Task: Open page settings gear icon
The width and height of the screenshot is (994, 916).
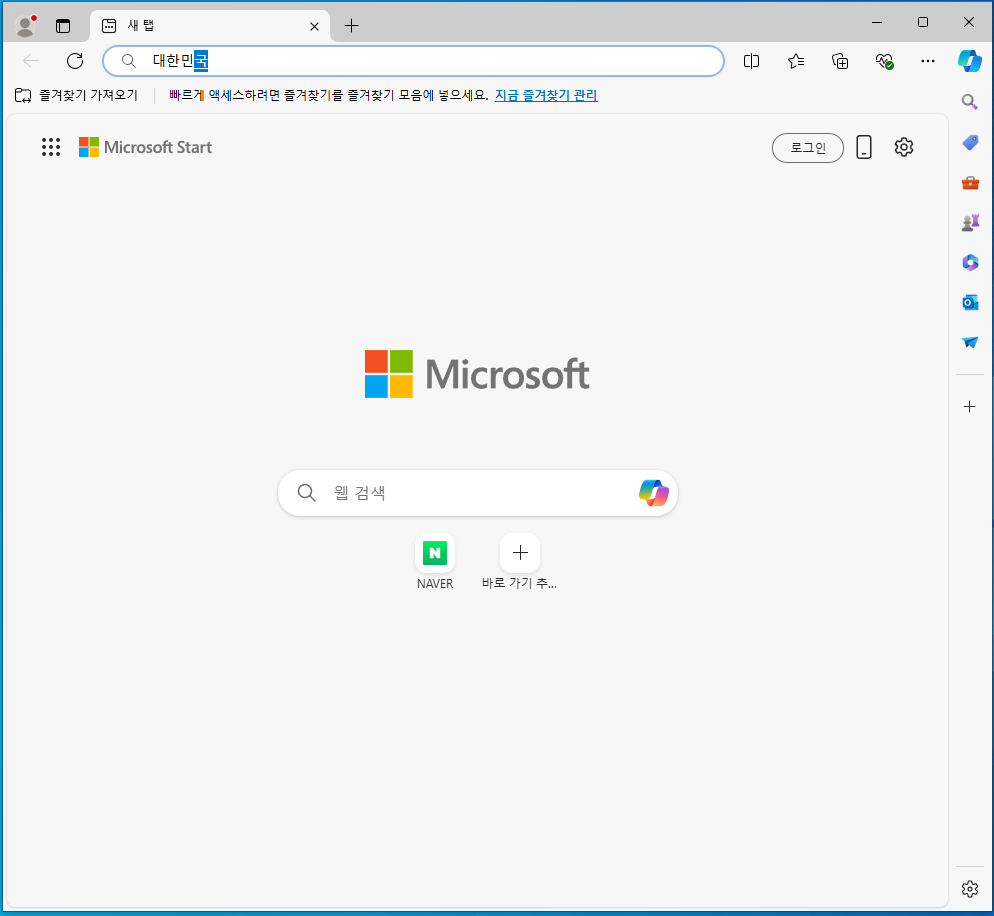Action: tap(903, 147)
